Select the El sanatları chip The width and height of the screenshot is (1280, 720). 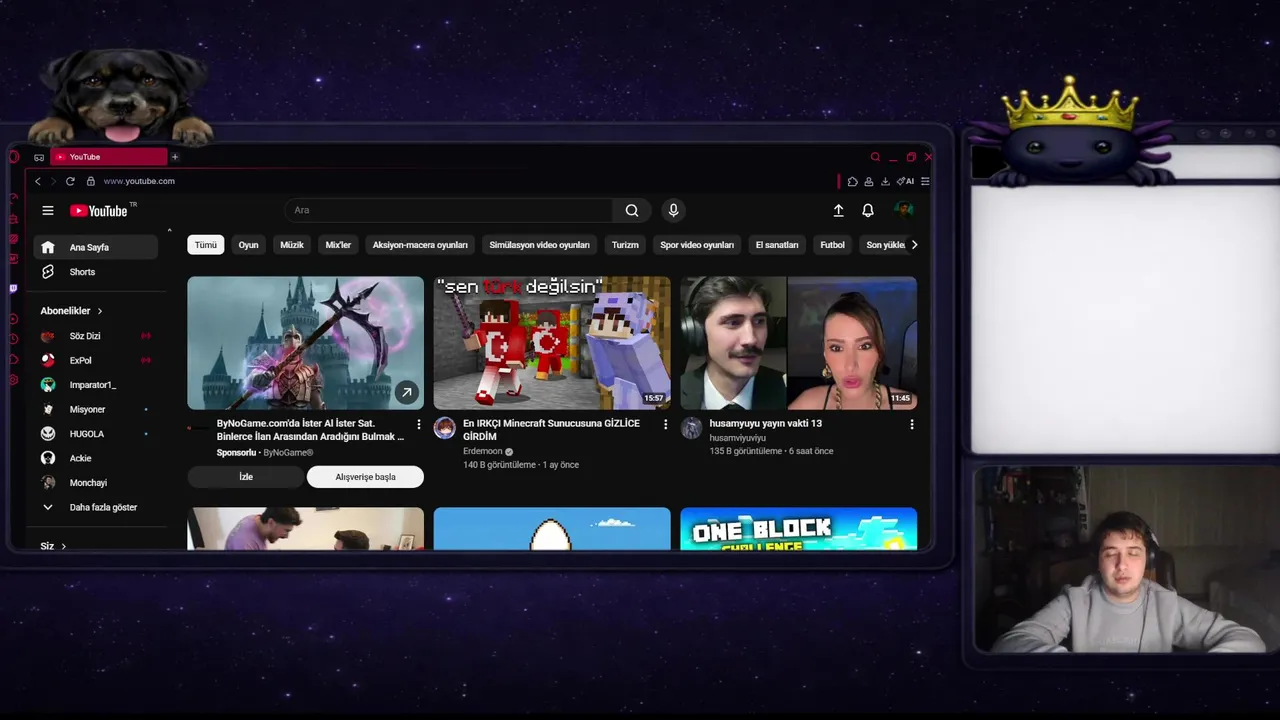[x=777, y=245]
